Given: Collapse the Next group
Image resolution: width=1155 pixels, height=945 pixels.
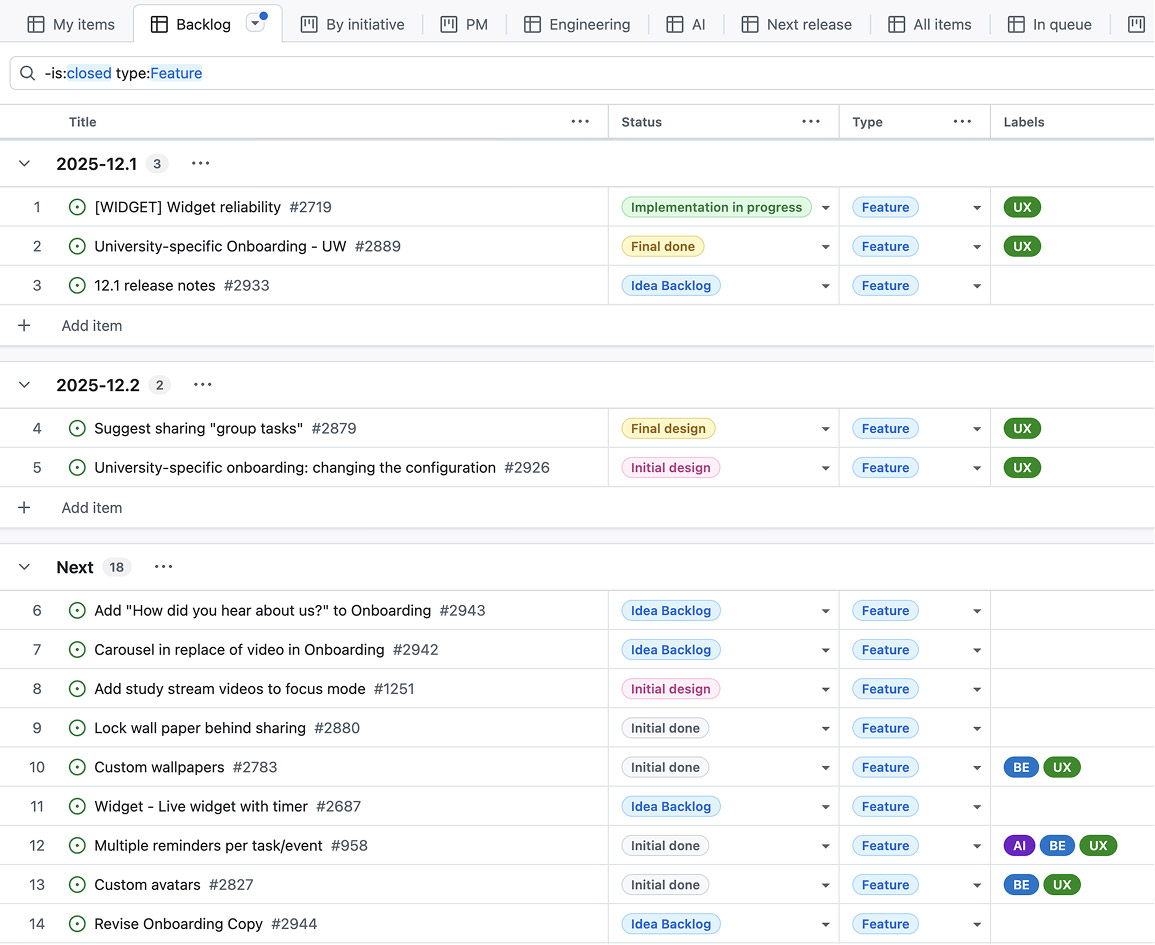Looking at the screenshot, I should pyautogui.click(x=25, y=567).
